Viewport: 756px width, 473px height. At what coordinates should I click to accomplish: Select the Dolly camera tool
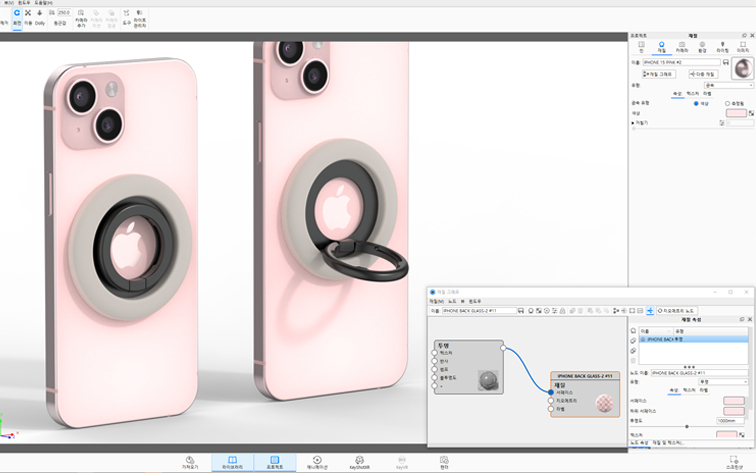tap(40, 17)
